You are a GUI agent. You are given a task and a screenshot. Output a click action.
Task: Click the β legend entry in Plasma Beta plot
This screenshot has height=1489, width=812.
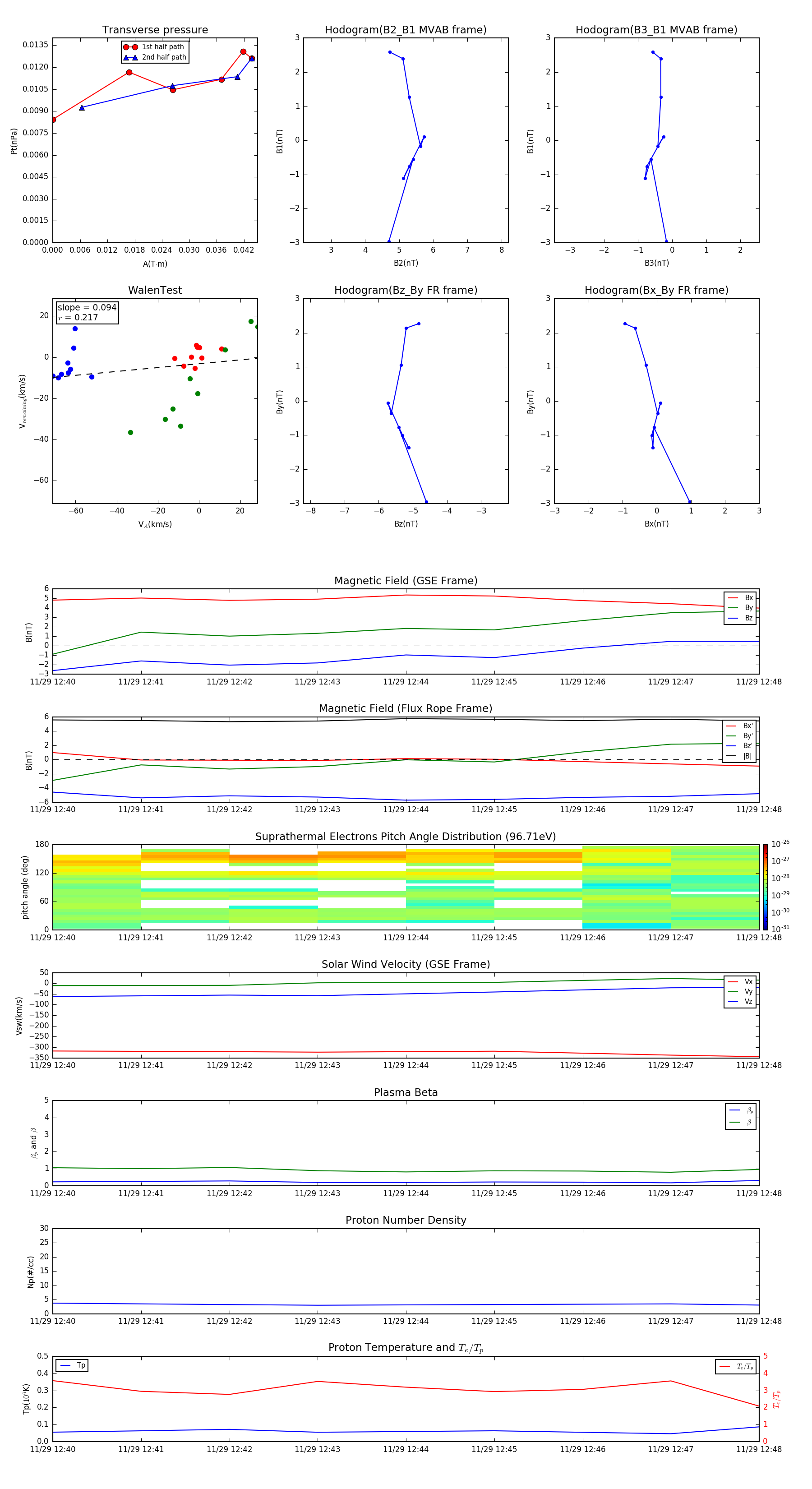pos(740,1123)
